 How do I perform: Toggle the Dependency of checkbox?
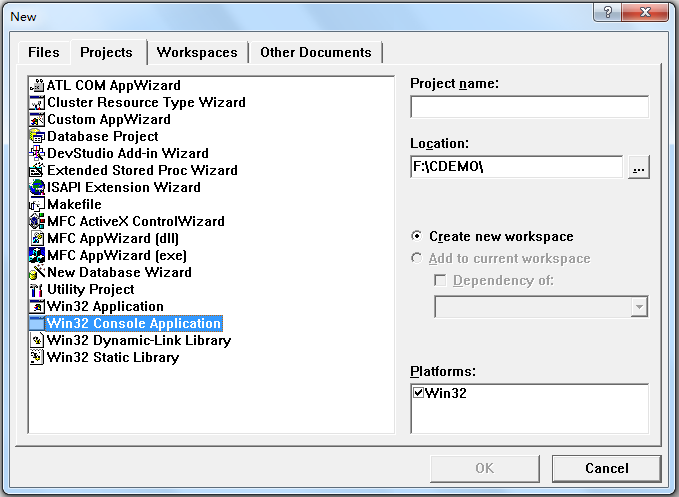pos(440,281)
